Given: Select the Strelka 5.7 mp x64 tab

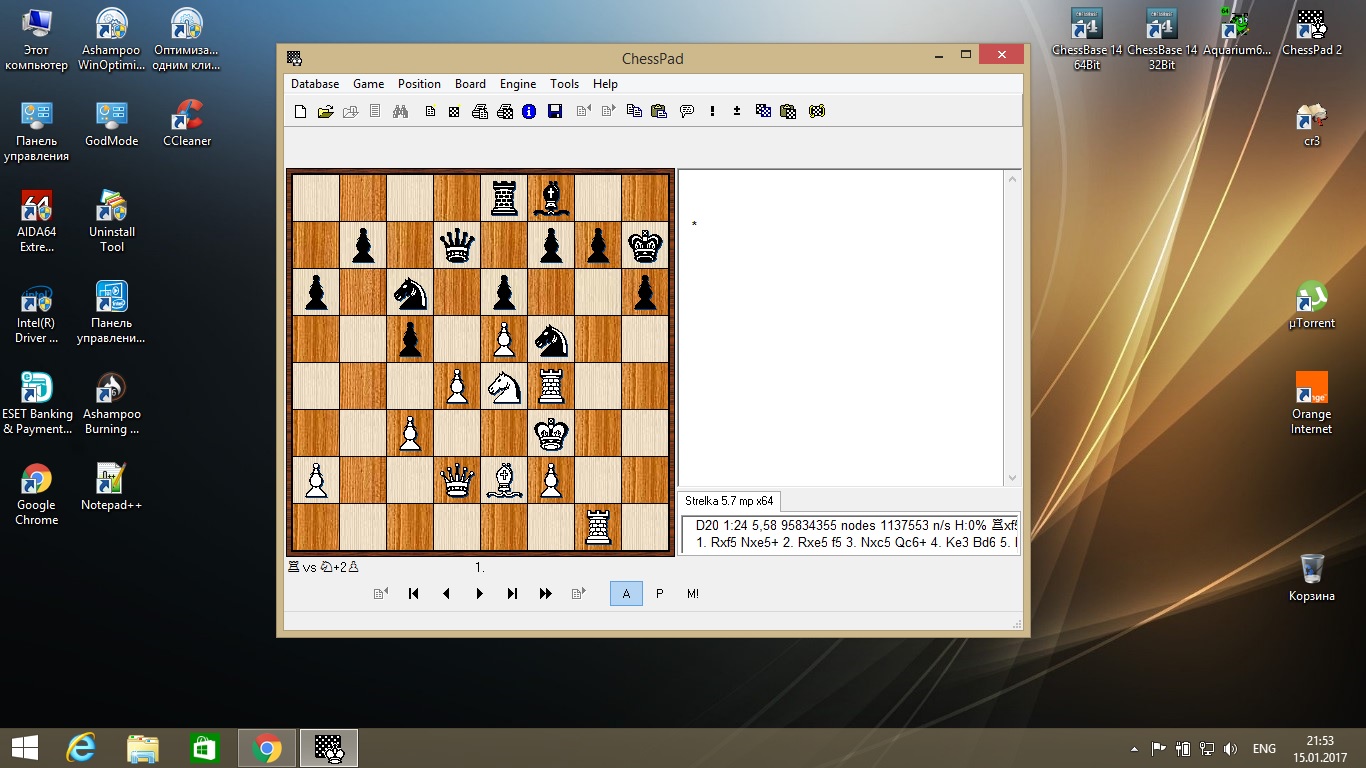Looking at the screenshot, I should [x=729, y=501].
